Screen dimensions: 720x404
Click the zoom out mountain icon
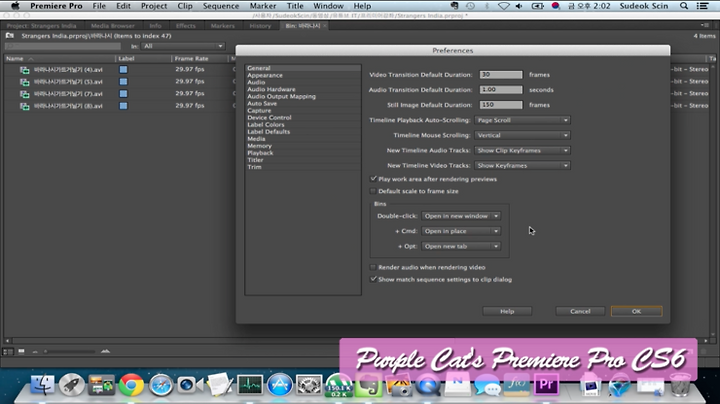click(x=35, y=352)
